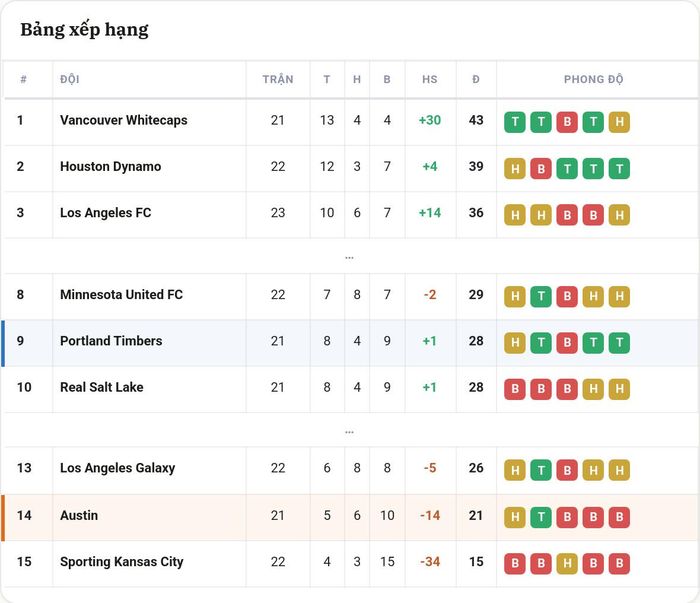This screenshot has width=700, height=603.
Task: Click Sporting Kansas City's yellow H form badge
Action: [567, 563]
